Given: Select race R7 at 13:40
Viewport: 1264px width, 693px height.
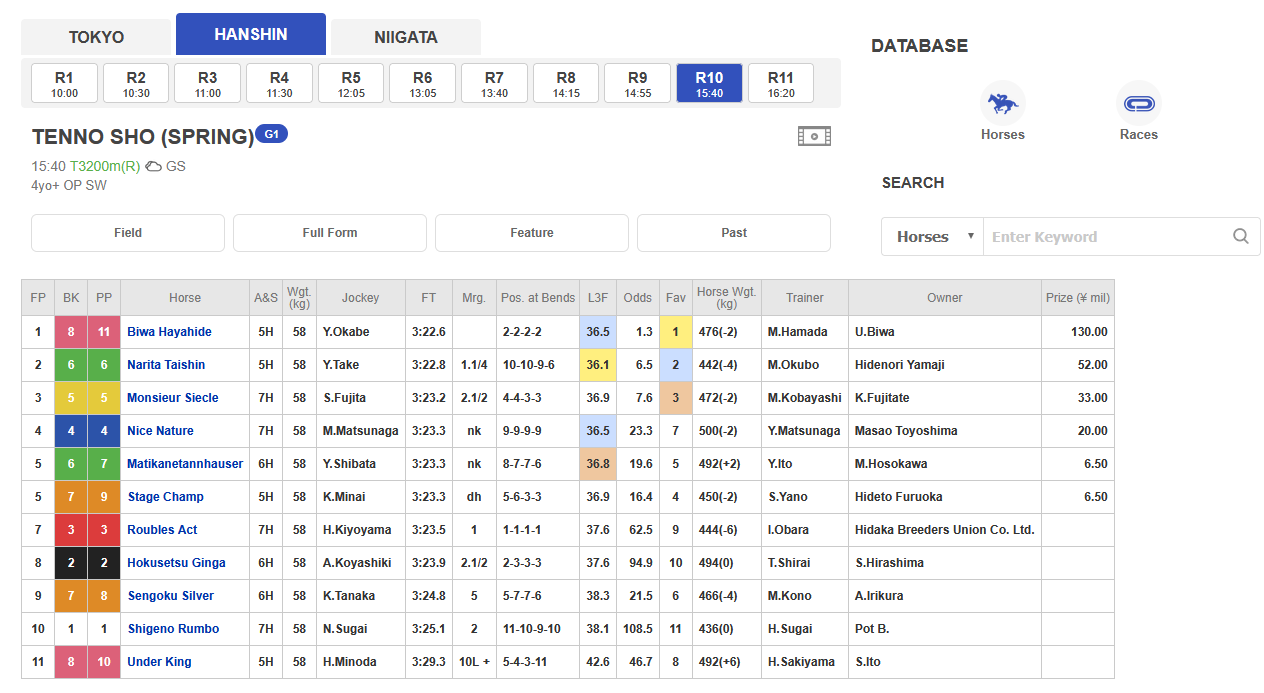Looking at the screenshot, I should point(494,83).
